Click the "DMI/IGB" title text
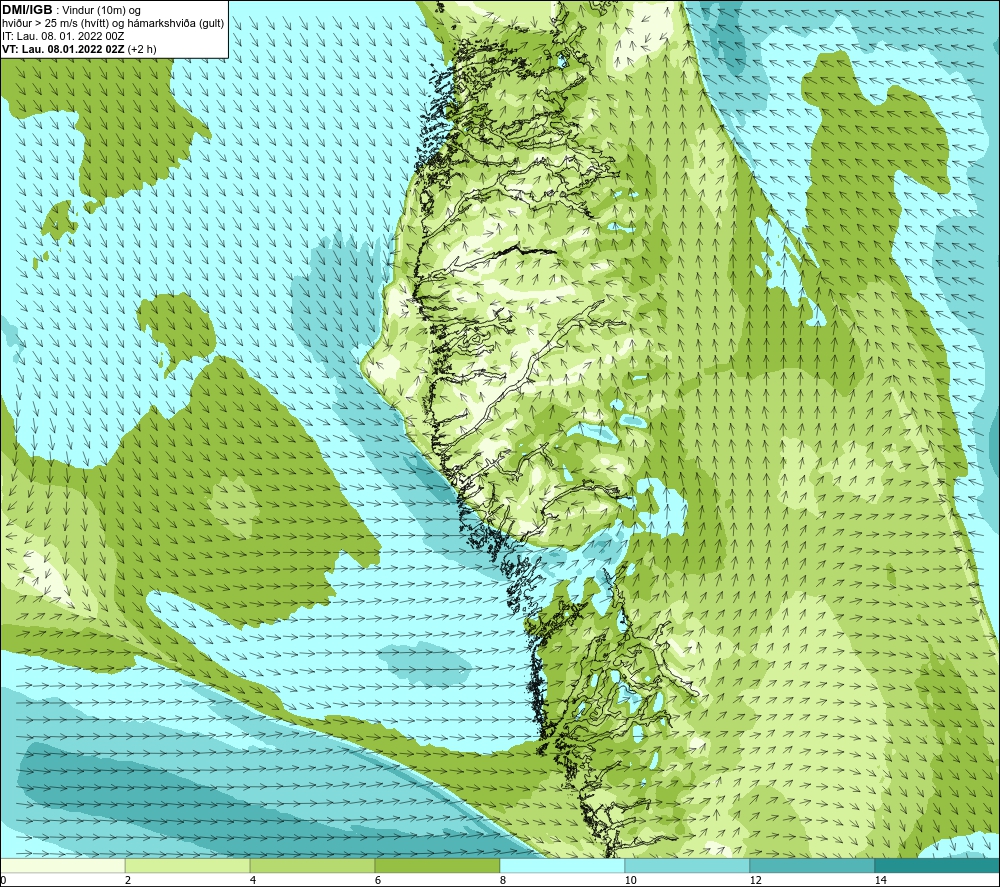This screenshot has height=887, width=1000. coord(27,10)
